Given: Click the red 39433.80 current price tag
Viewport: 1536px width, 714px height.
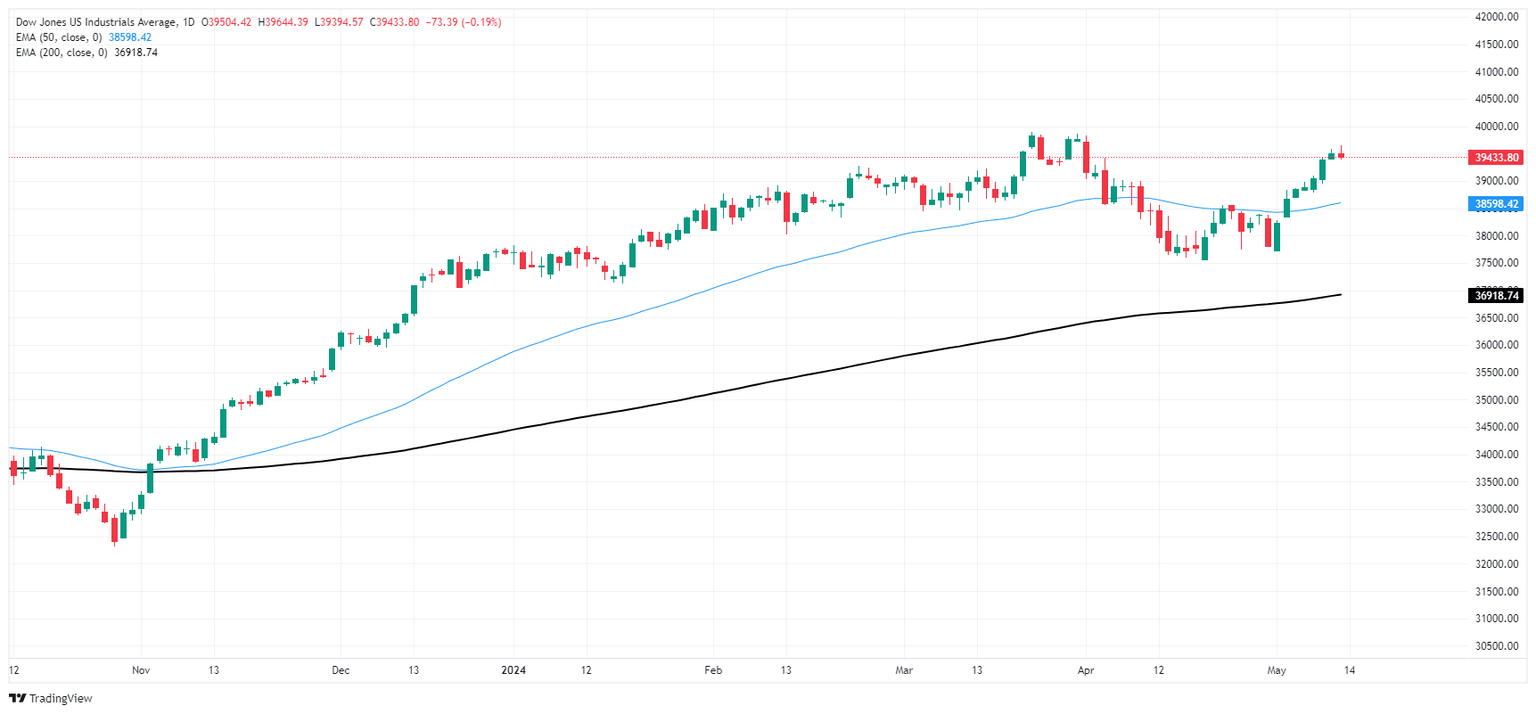Looking at the screenshot, I should [x=1495, y=157].
